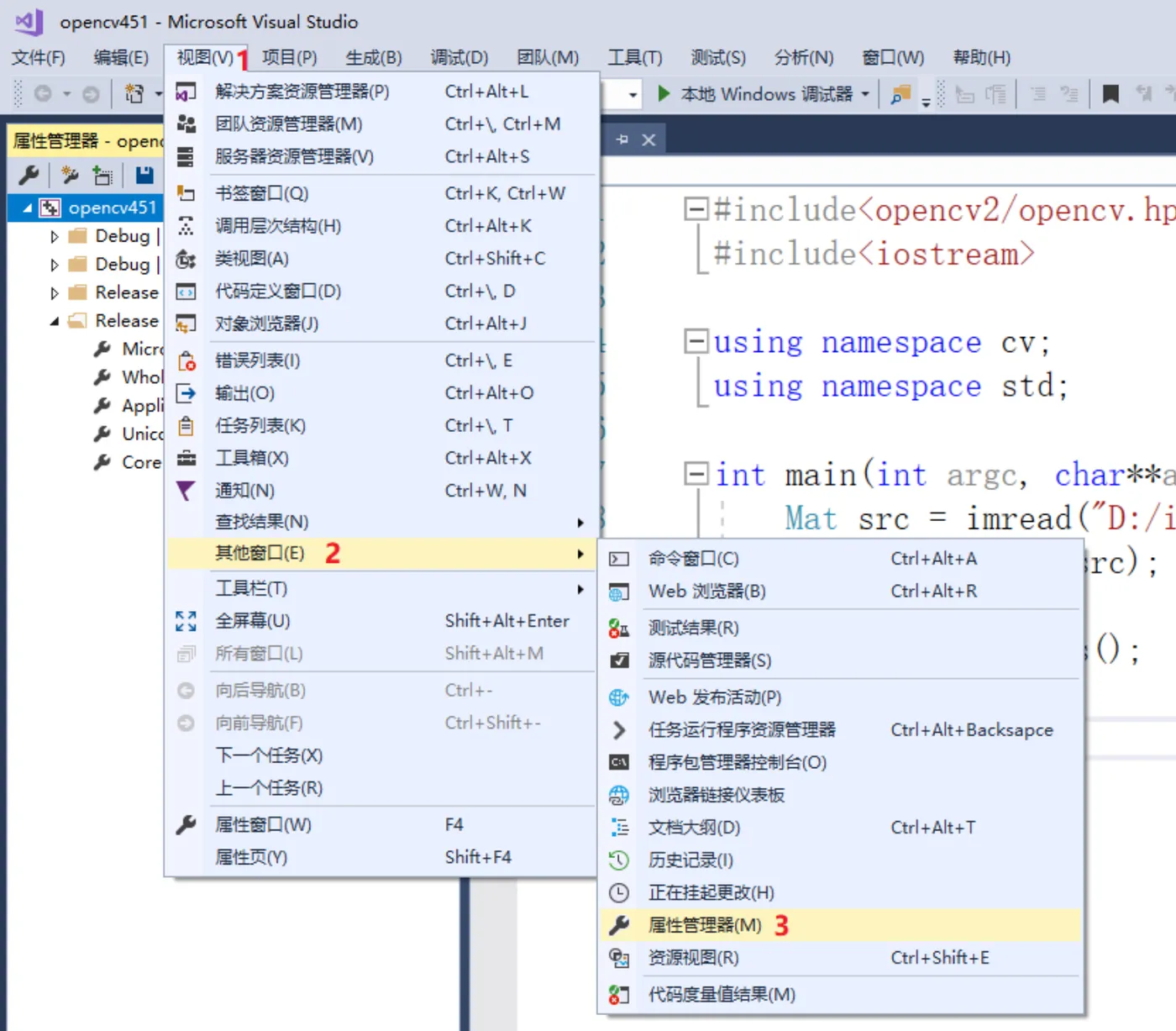Click the Task List icon
Image resolution: width=1176 pixels, height=1031 pixels.
point(186,426)
